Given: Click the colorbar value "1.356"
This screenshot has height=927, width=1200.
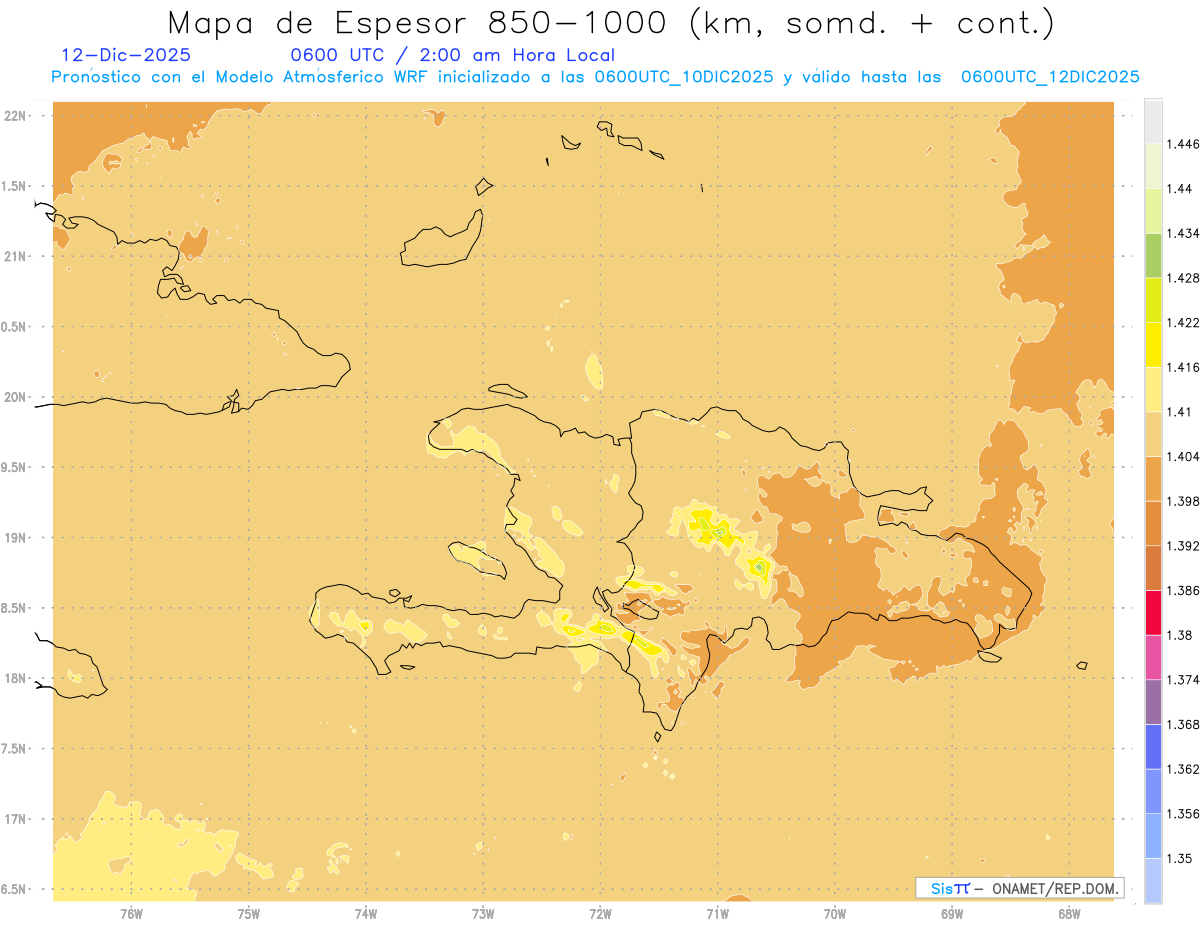Looking at the screenshot, I should (1183, 814).
